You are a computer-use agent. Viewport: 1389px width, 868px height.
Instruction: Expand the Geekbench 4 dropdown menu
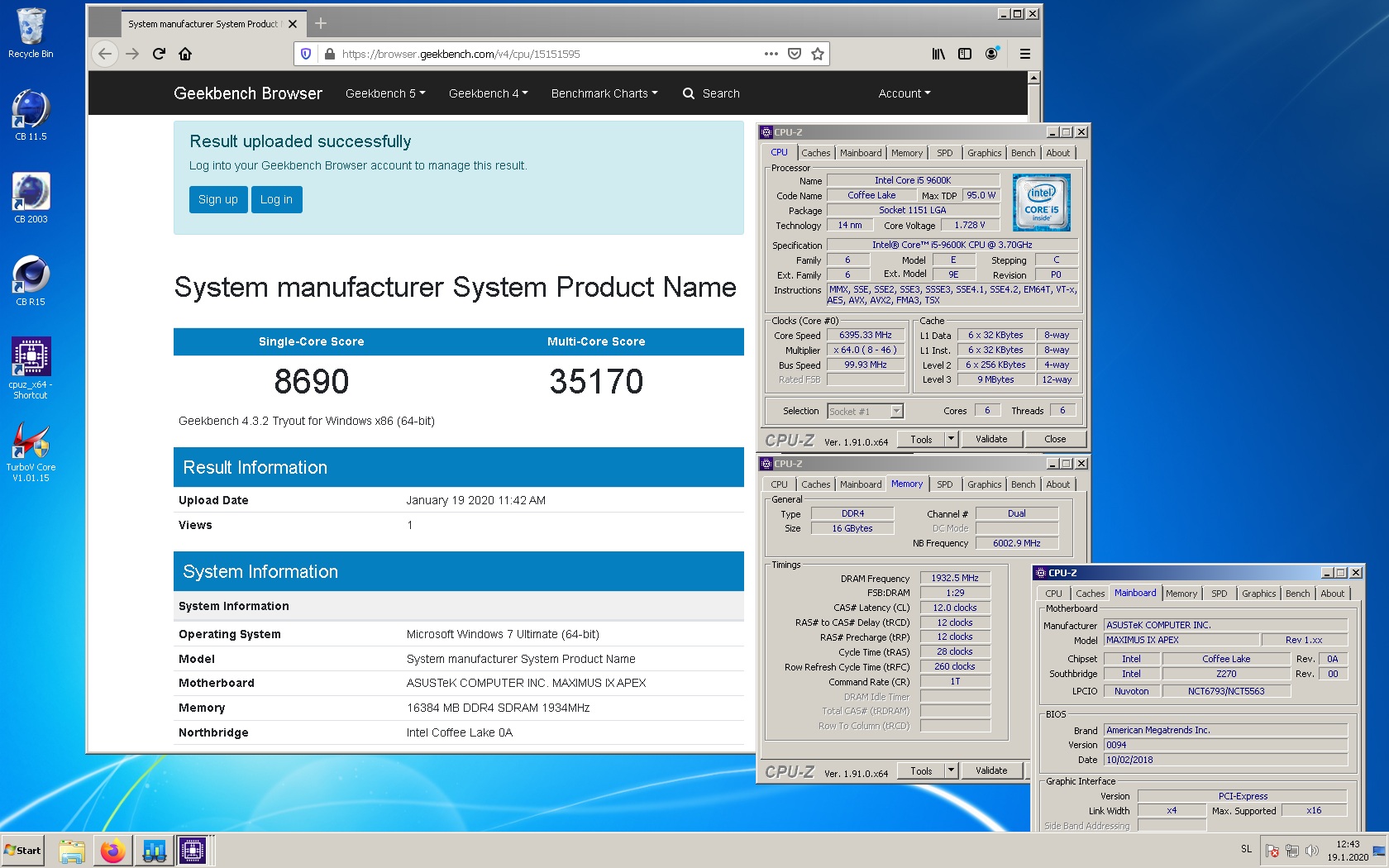[x=488, y=93]
